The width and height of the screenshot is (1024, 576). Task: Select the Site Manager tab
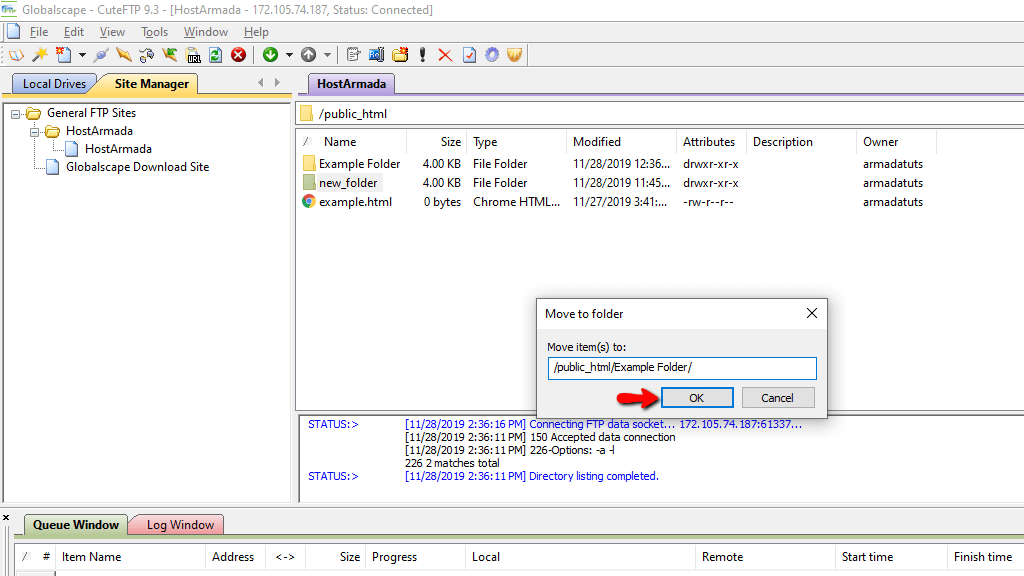coord(152,84)
